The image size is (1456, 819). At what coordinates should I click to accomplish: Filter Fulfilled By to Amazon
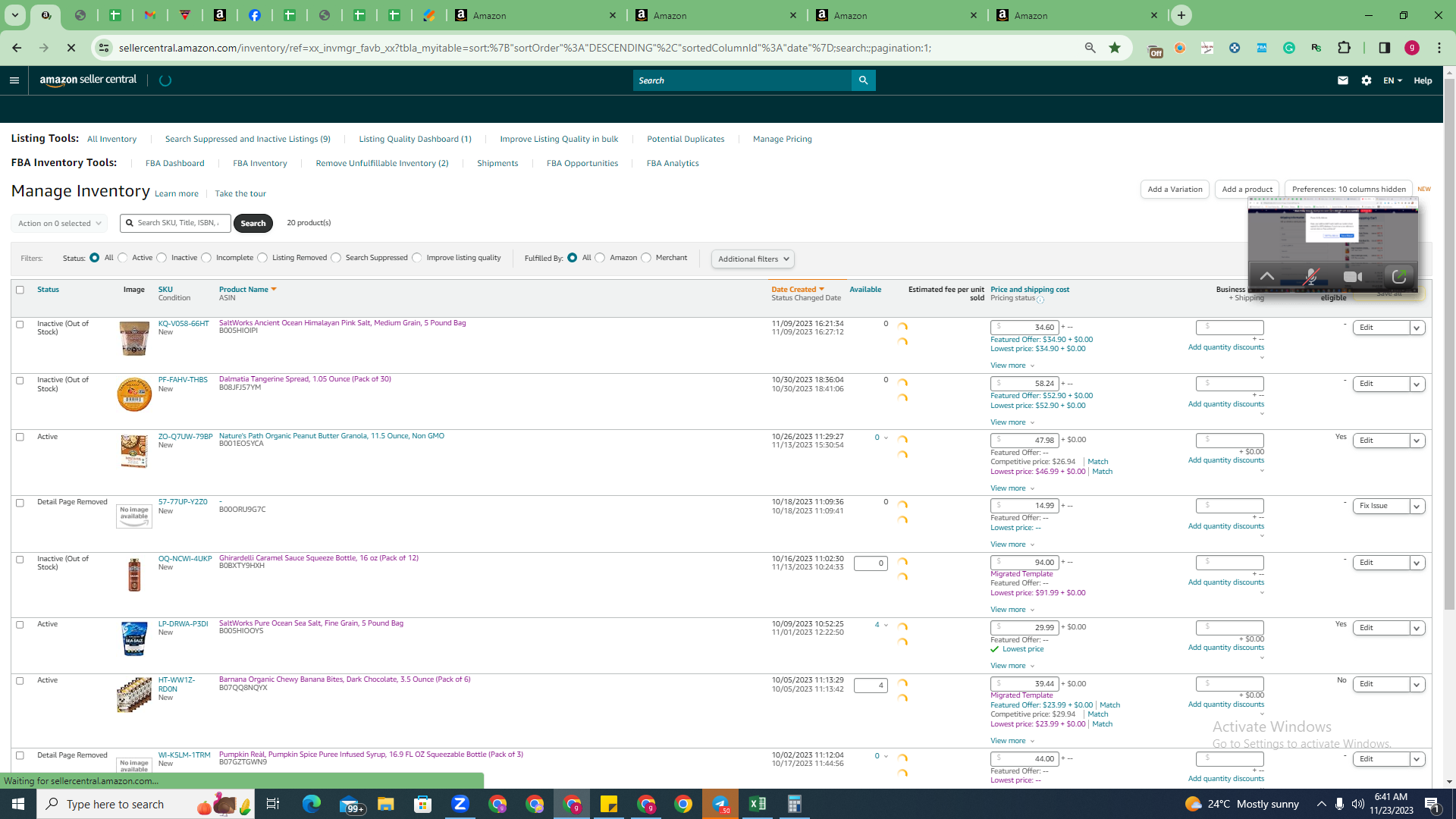pyautogui.click(x=601, y=258)
